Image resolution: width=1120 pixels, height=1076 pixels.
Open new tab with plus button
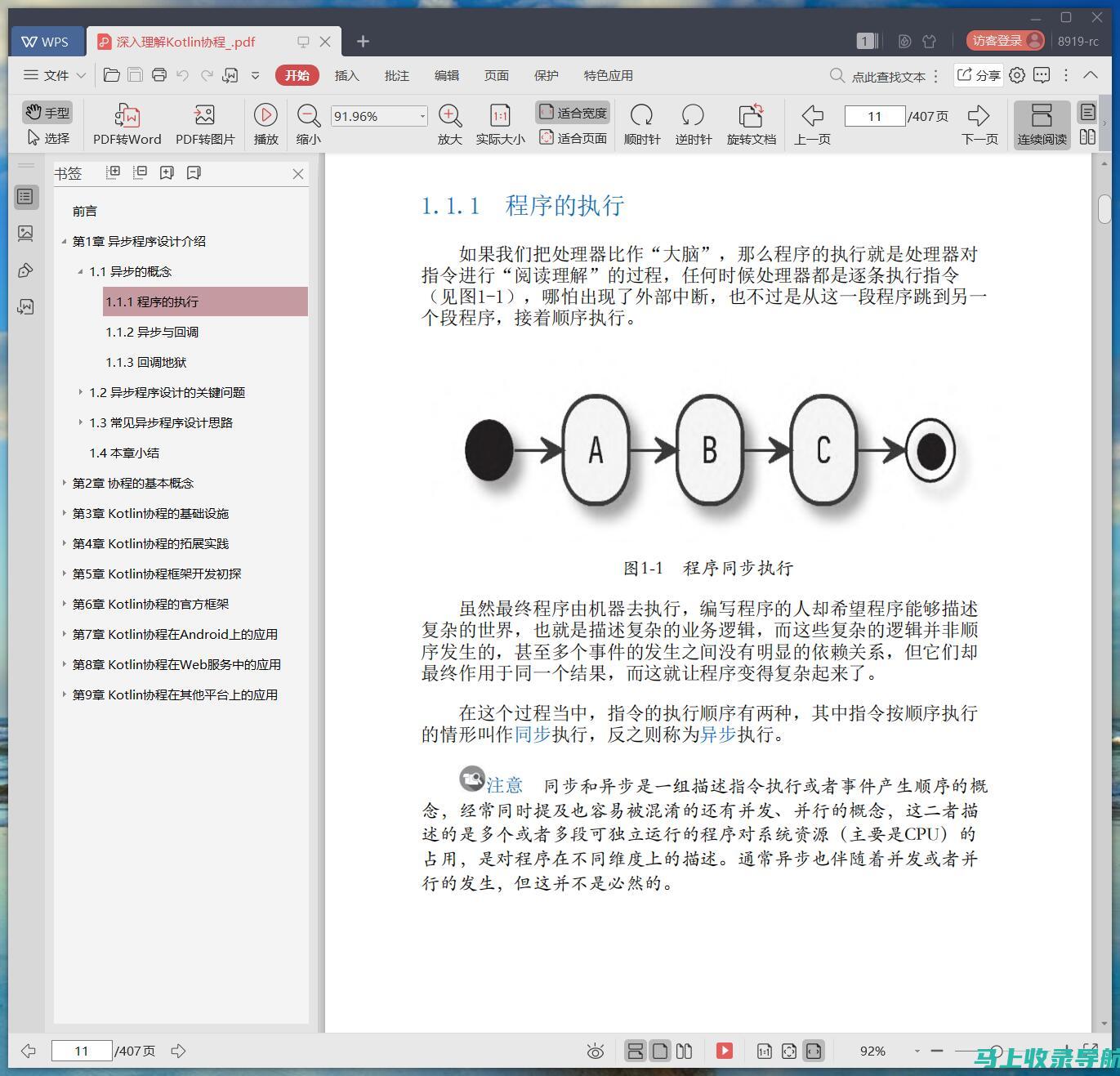(x=363, y=41)
